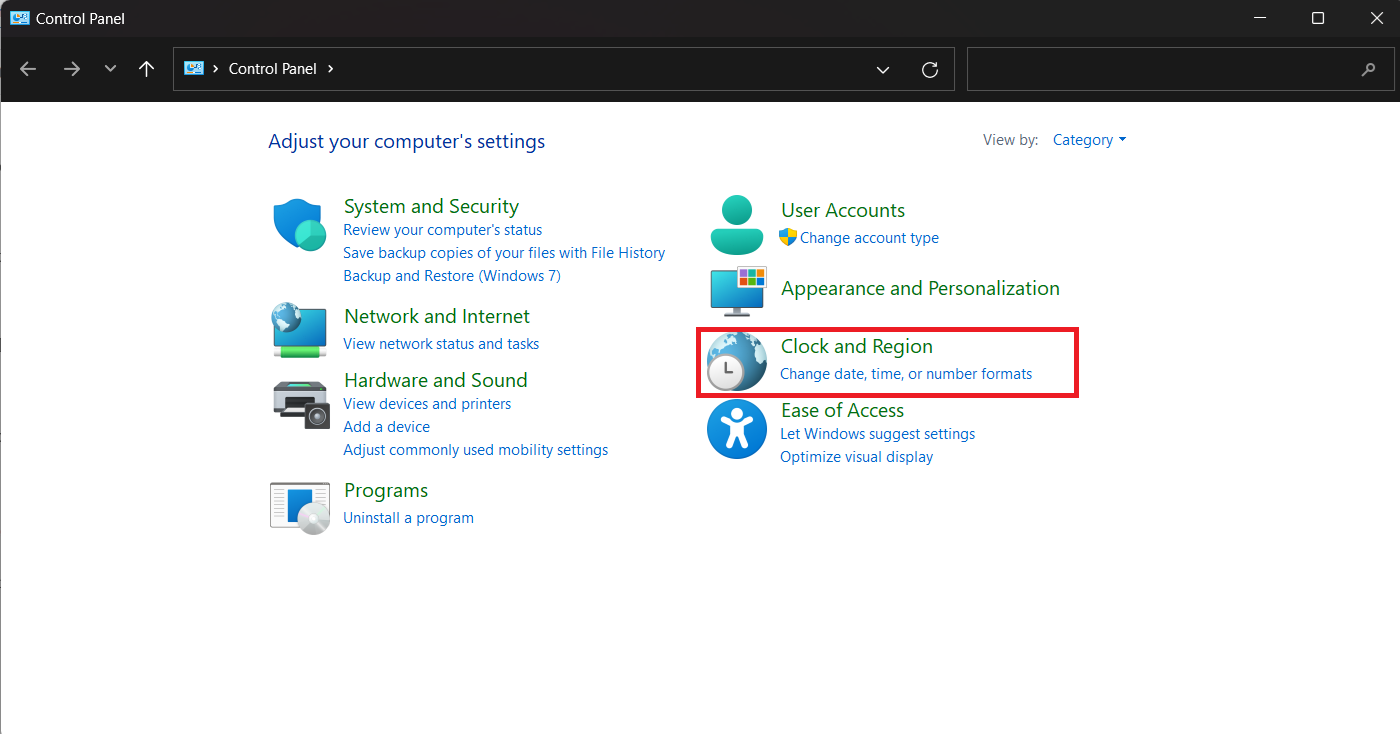Click the shield icon beside Change account type
This screenshot has height=734, width=1400.
(x=788, y=238)
